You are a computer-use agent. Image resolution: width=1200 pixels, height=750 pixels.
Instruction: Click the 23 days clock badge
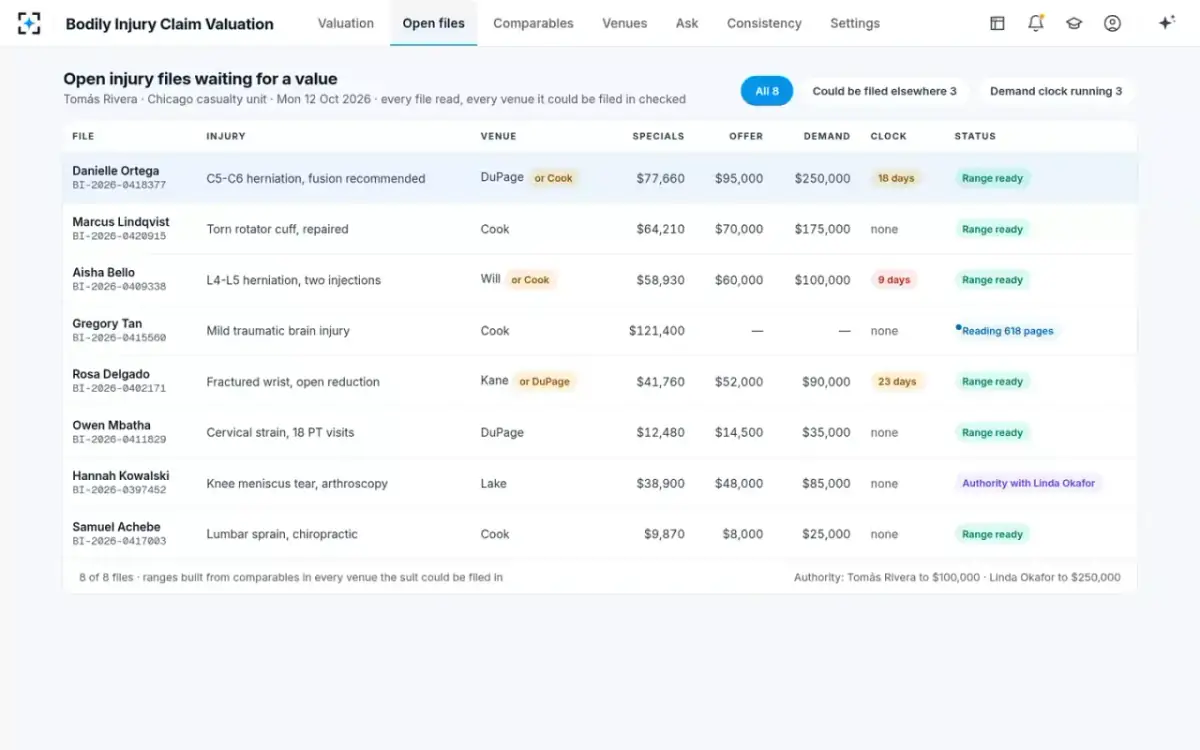(896, 382)
